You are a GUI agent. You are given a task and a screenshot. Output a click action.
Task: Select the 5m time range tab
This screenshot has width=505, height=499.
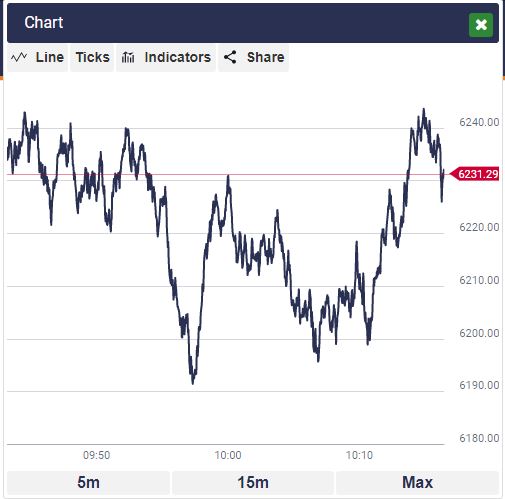88,482
